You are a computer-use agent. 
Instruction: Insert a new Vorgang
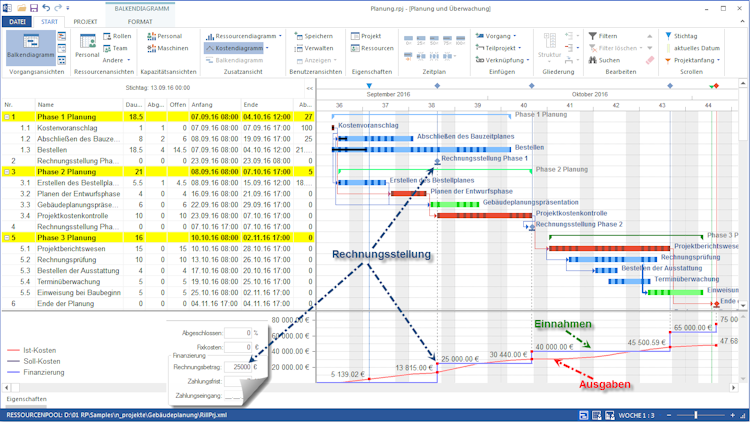point(493,36)
